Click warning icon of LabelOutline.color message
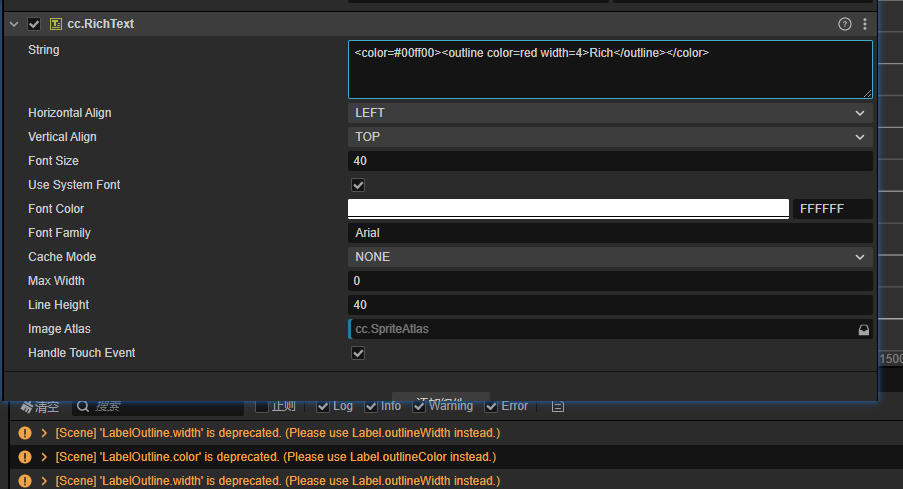 [x=25, y=457]
